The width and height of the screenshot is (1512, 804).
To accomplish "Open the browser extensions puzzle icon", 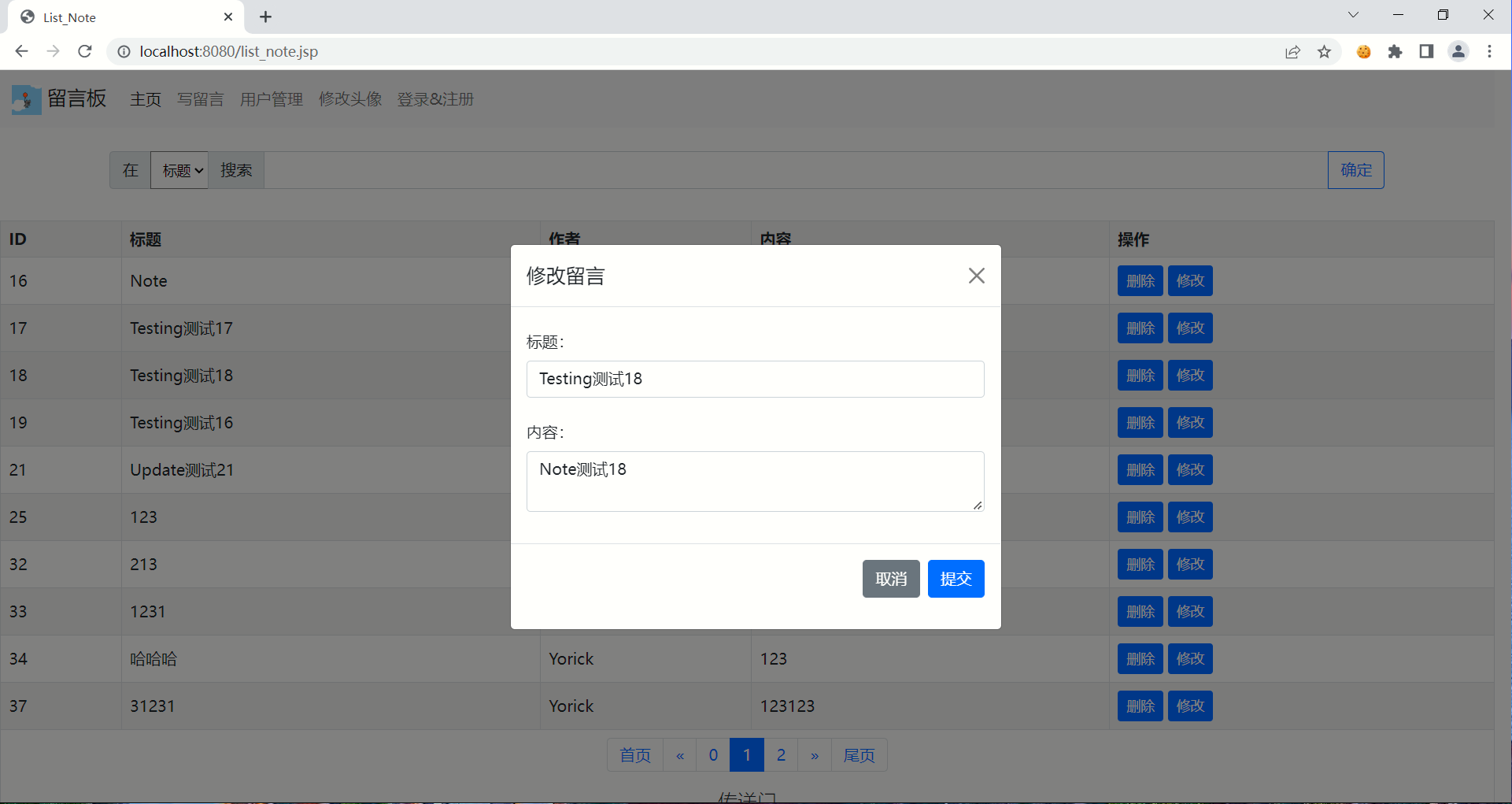I will click(1395, 51).
